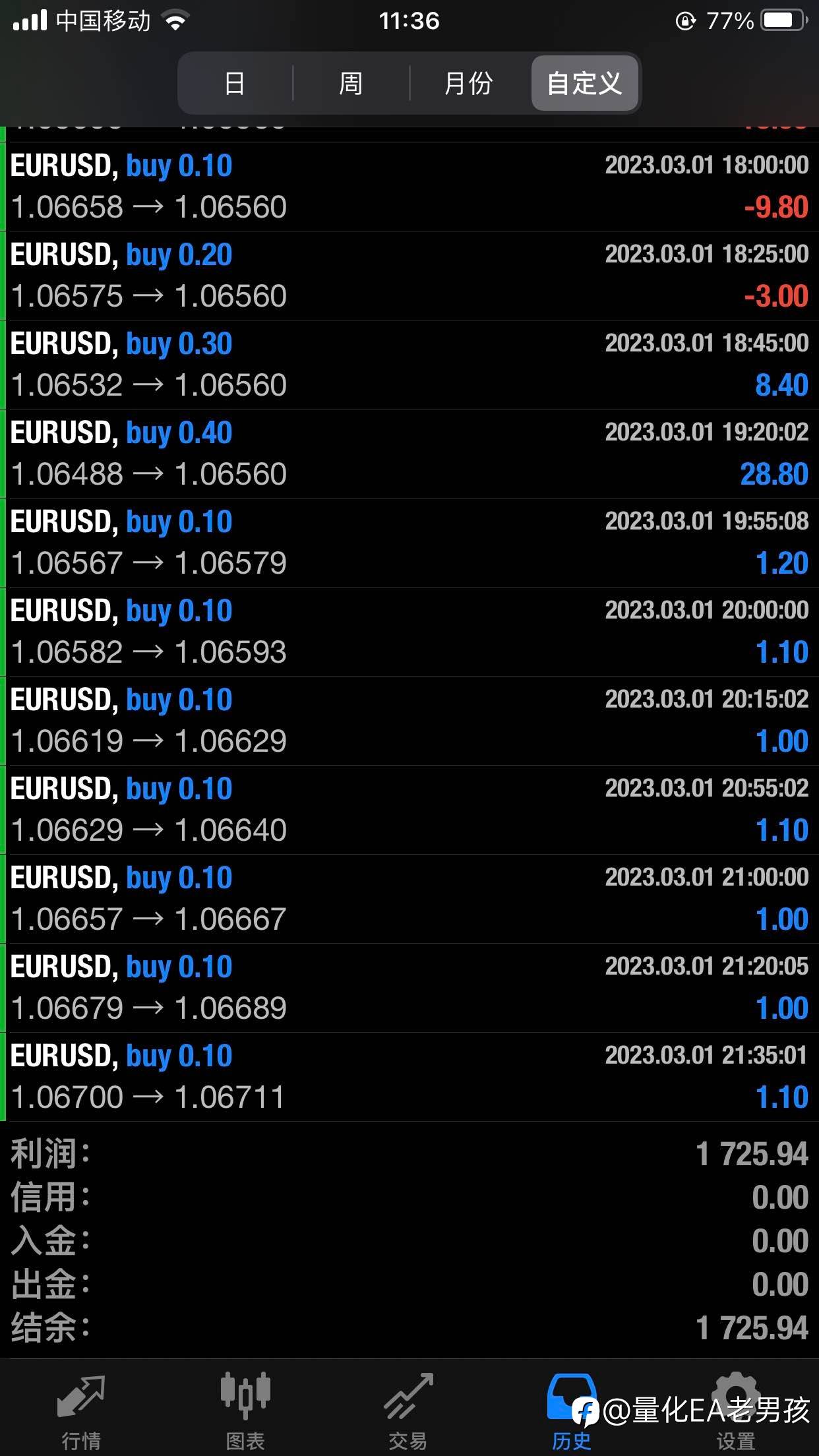Viewport: 819px width, 1456px height.
Task: Select the EURUSD buy 0.20 trade
Action: coord(409,276)
